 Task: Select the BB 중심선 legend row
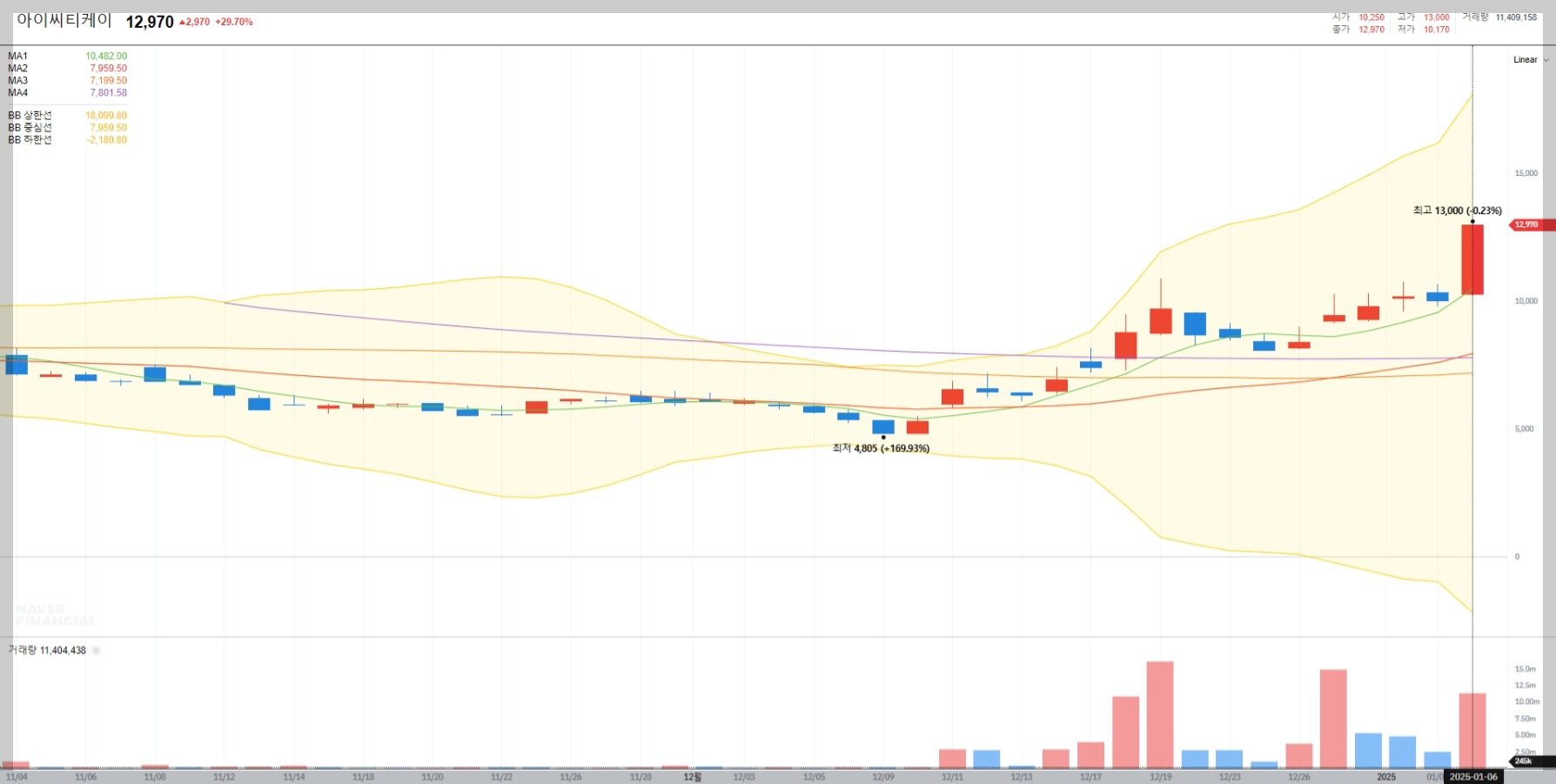point(67,127)
